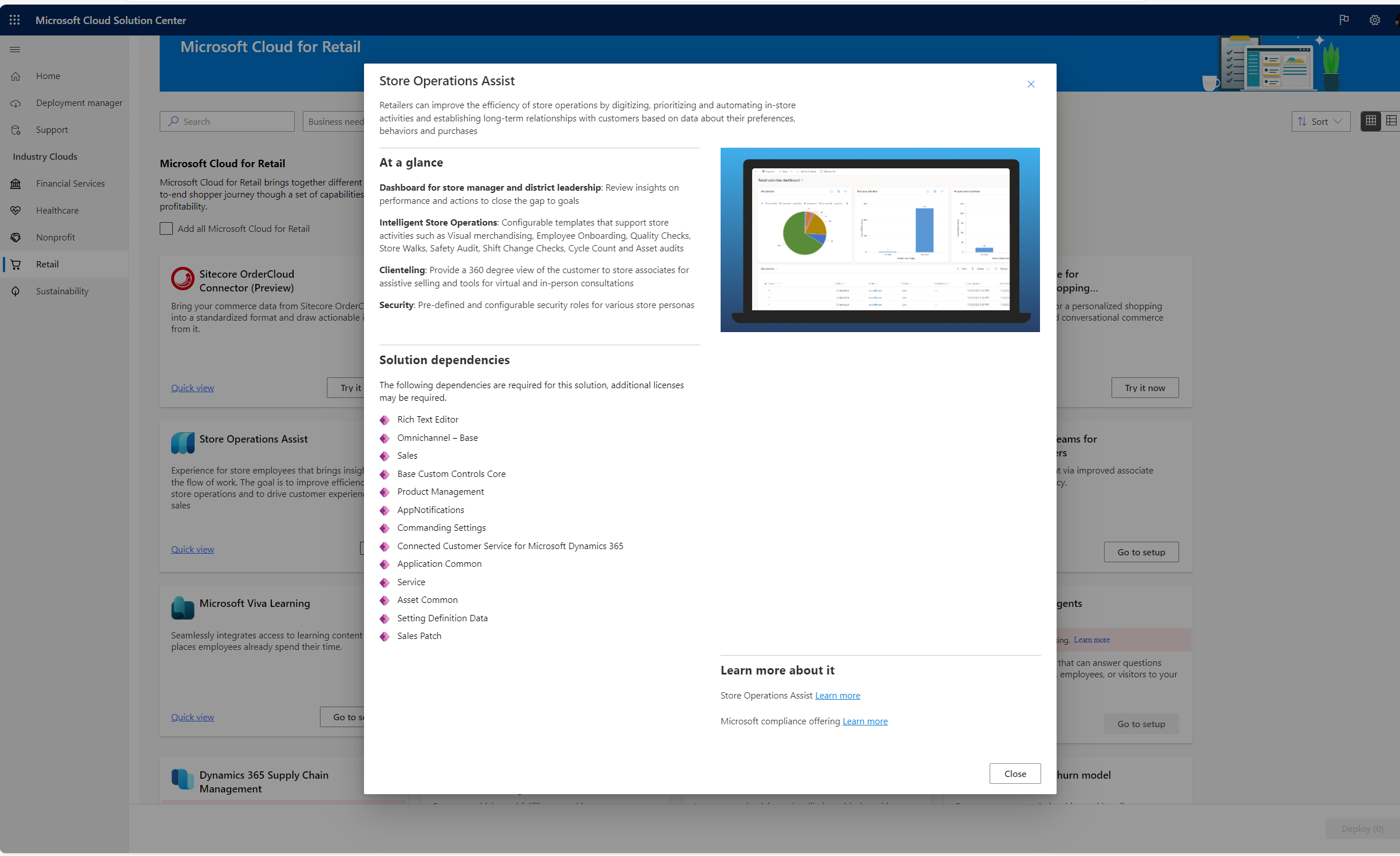Screen dimensions: 1400x856
Task: Open the settings gear icon
Action: pyautogui.click(x=1374, y=20)
